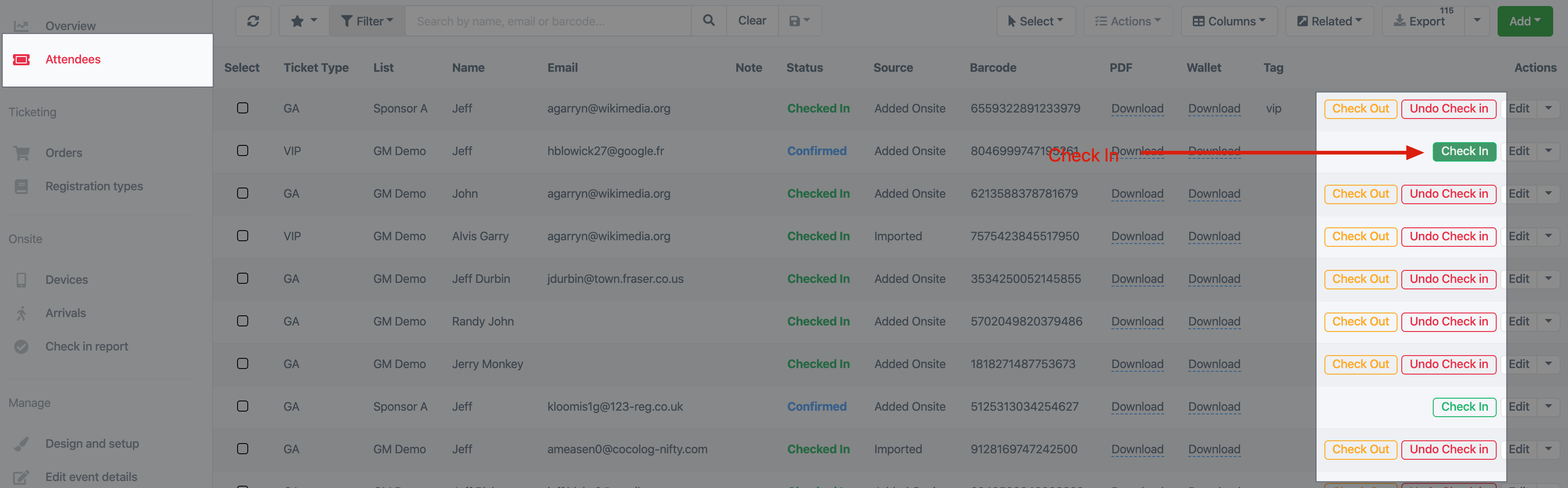This screenshot has height=488, width=1568.
Task: Download Wallet pass for Alvis Garry
Action: pyautogui.click(x=1214, y=237)
